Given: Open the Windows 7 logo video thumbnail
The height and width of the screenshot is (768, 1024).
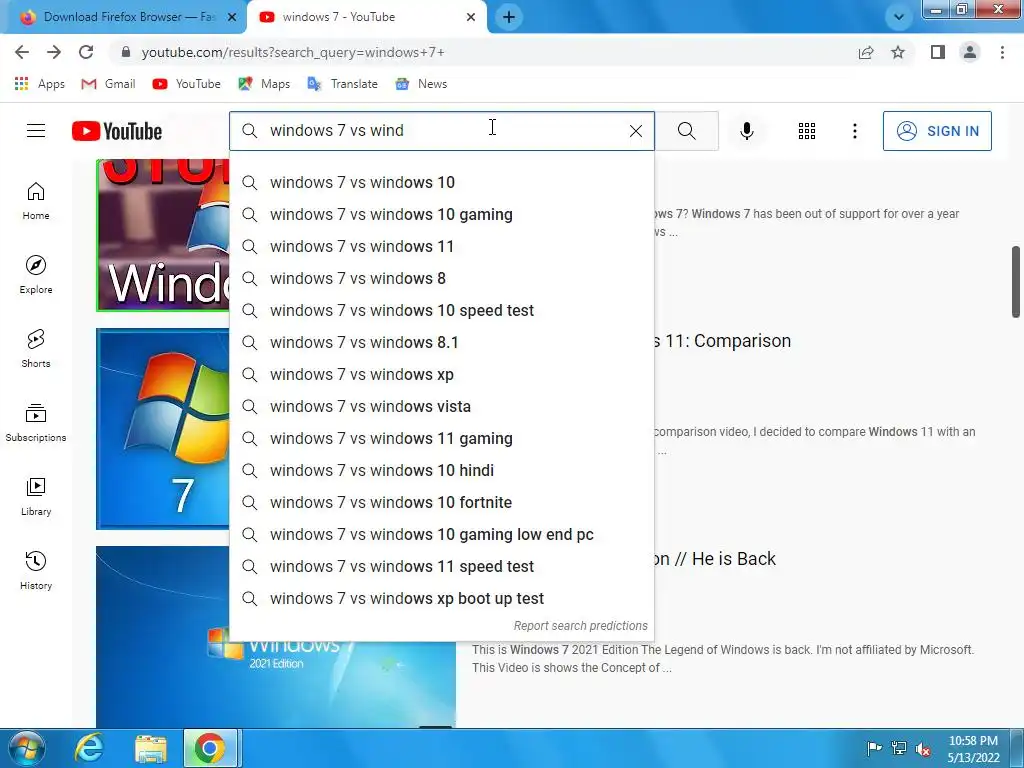Looking at the screenshot, I should click(x=163, y=428).
